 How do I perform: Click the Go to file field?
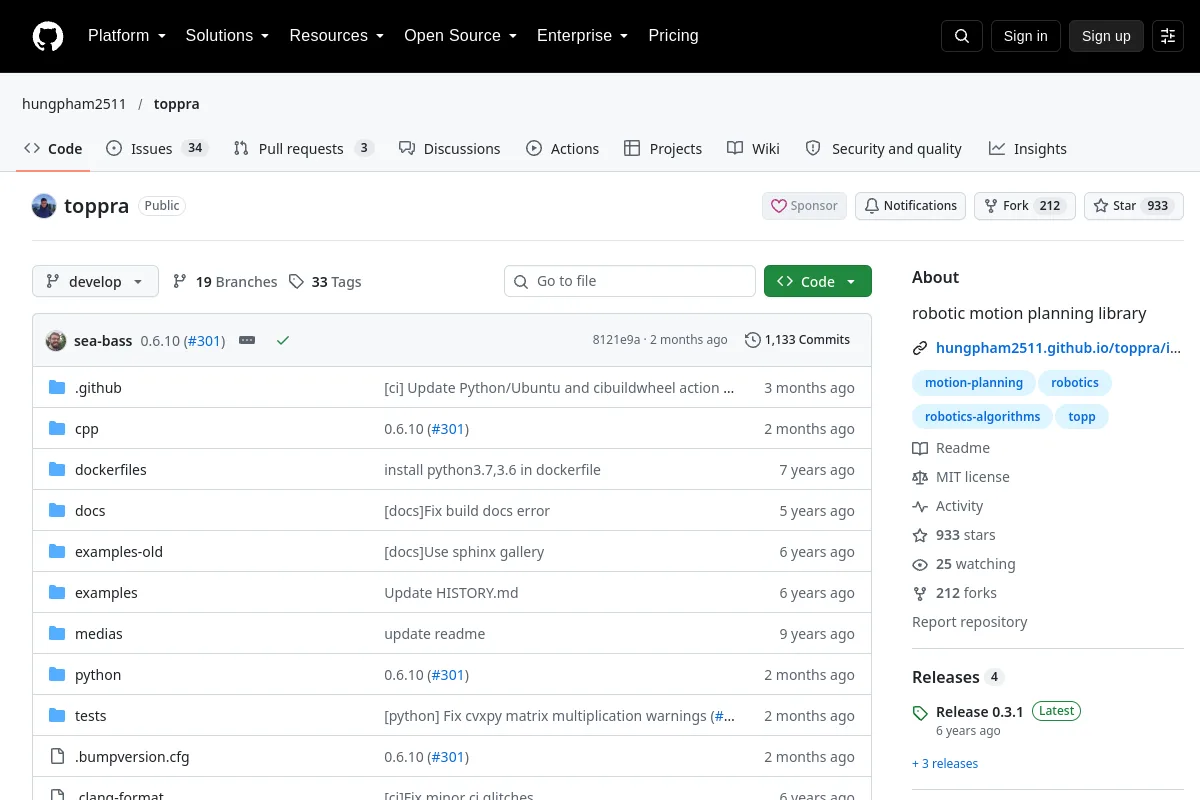click(630, 281)
